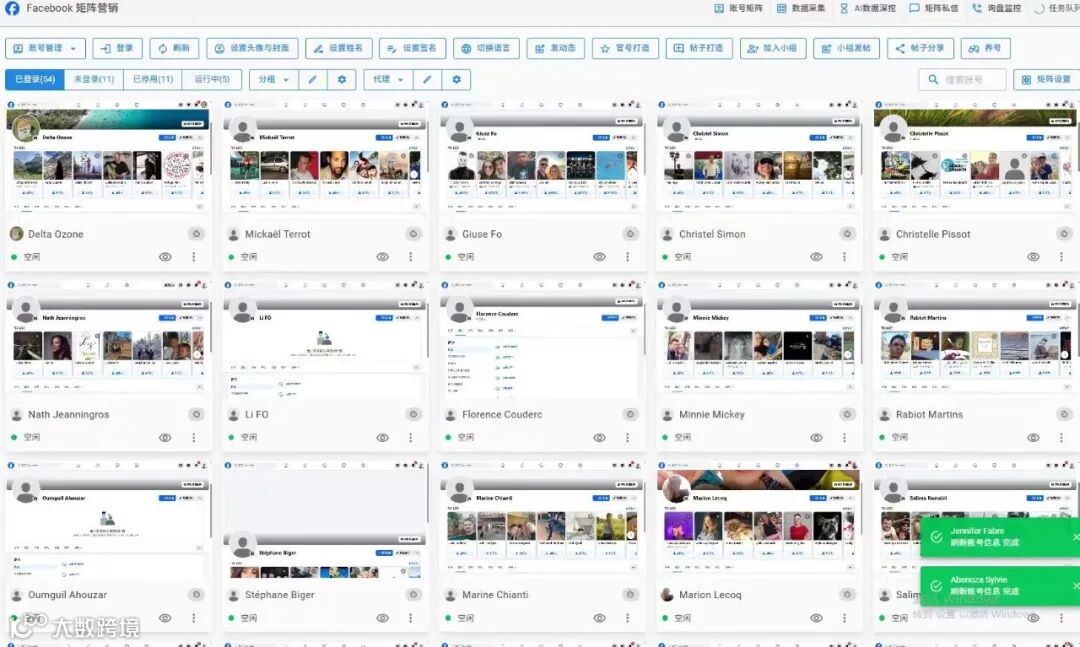
Task: Dismiss the Jennifer Fabre notification toast
Action: pos(1076,537)
